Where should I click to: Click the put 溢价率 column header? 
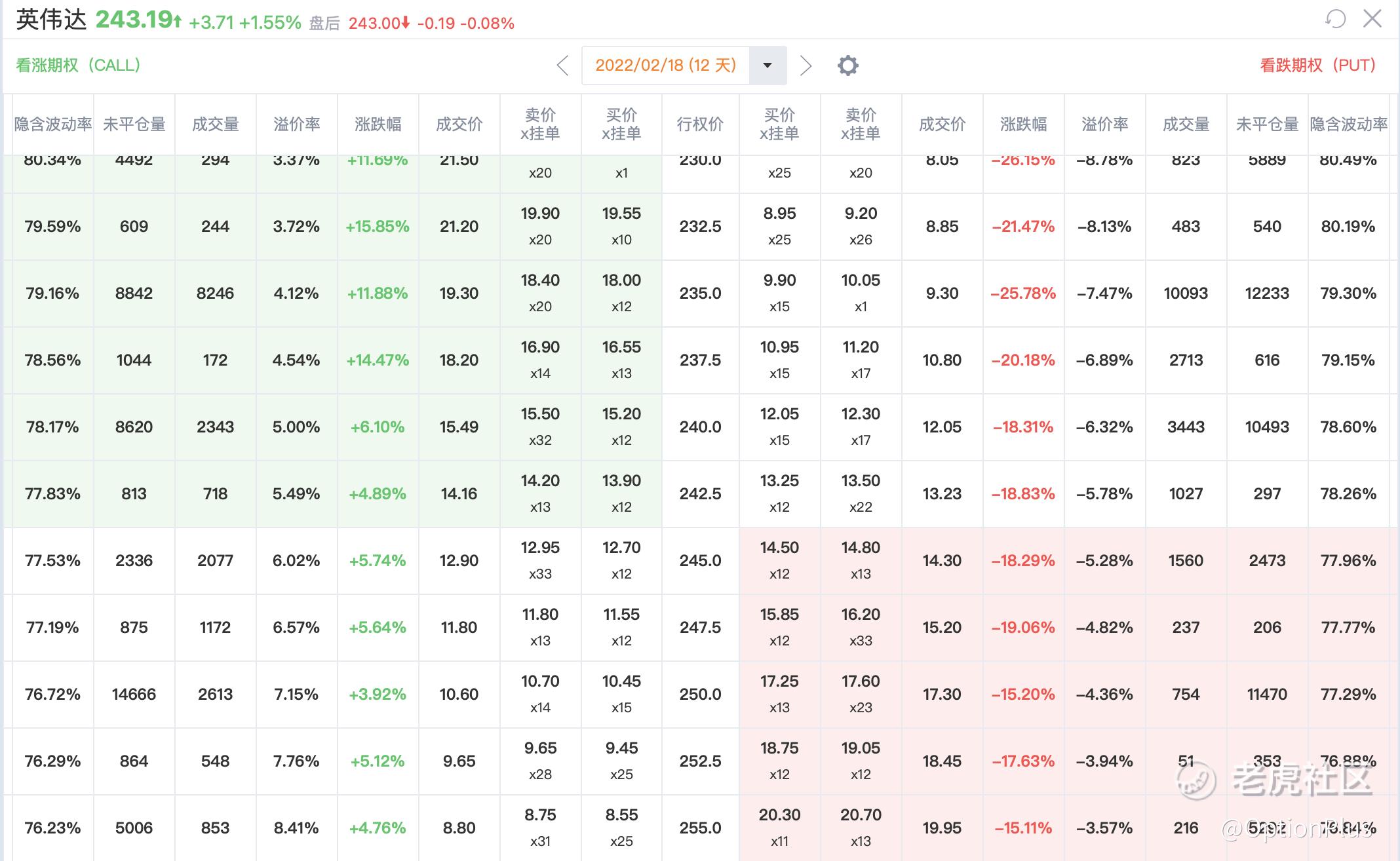coord(1105,124)
